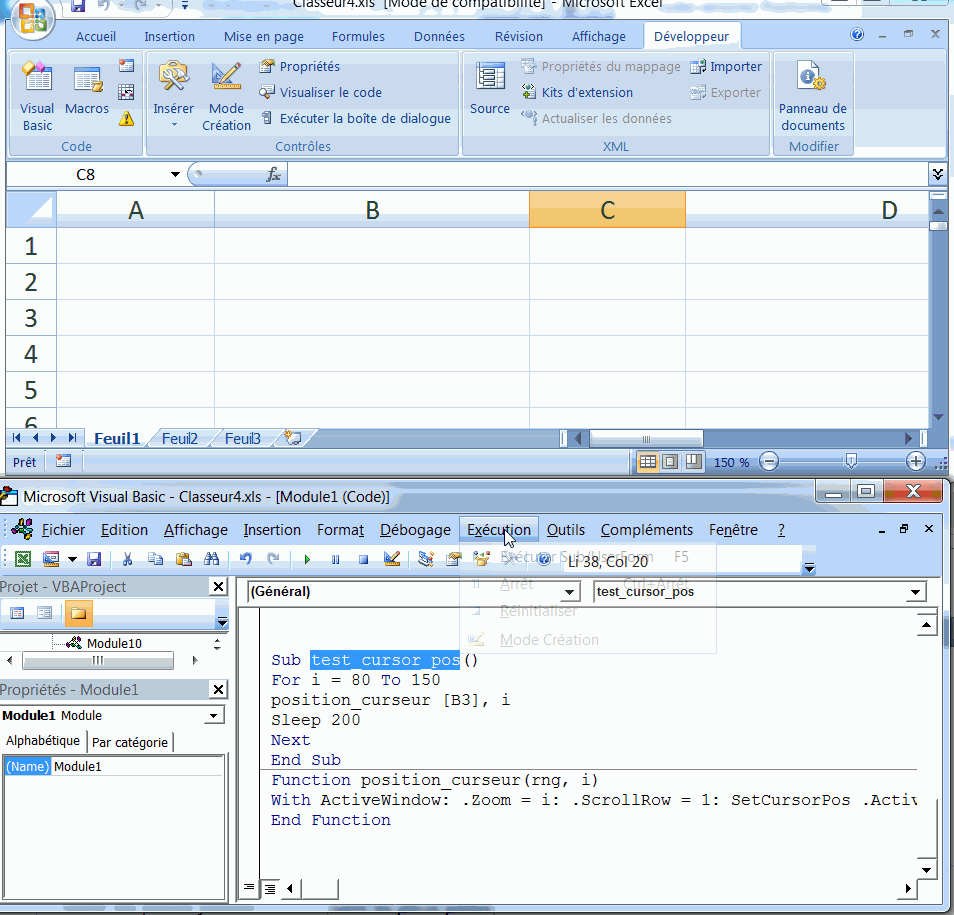
Task: Click zoom in plus button
Action: 915,462
